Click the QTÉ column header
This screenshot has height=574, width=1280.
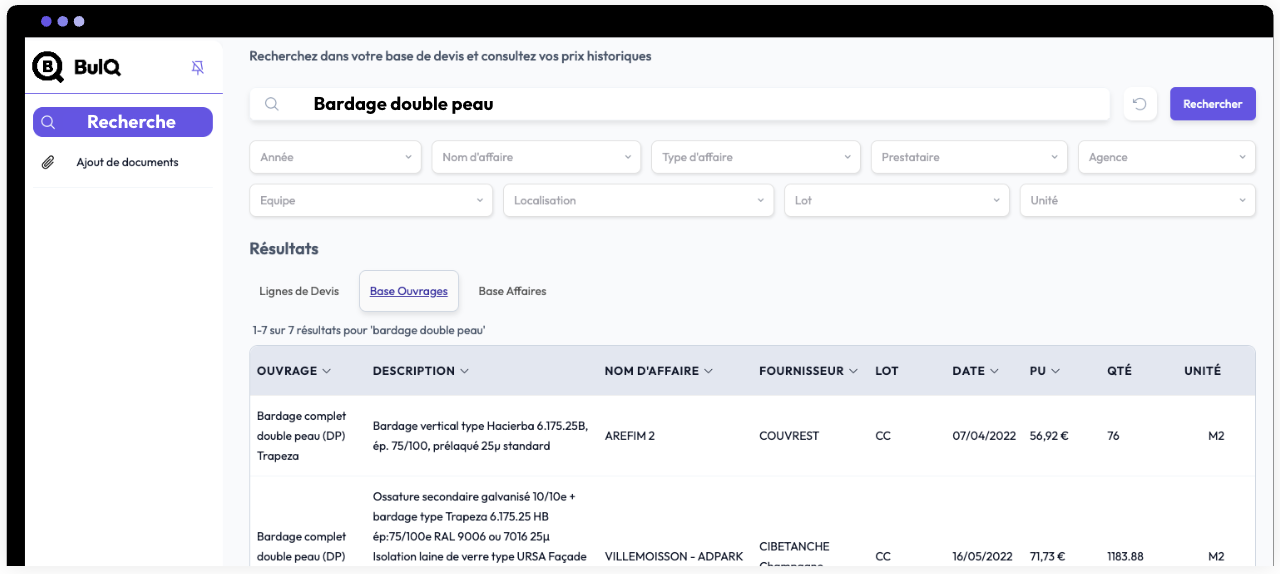coord(1120,371)
